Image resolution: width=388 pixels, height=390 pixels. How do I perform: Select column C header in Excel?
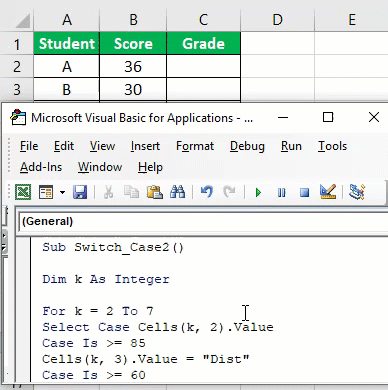coord(203,20)
